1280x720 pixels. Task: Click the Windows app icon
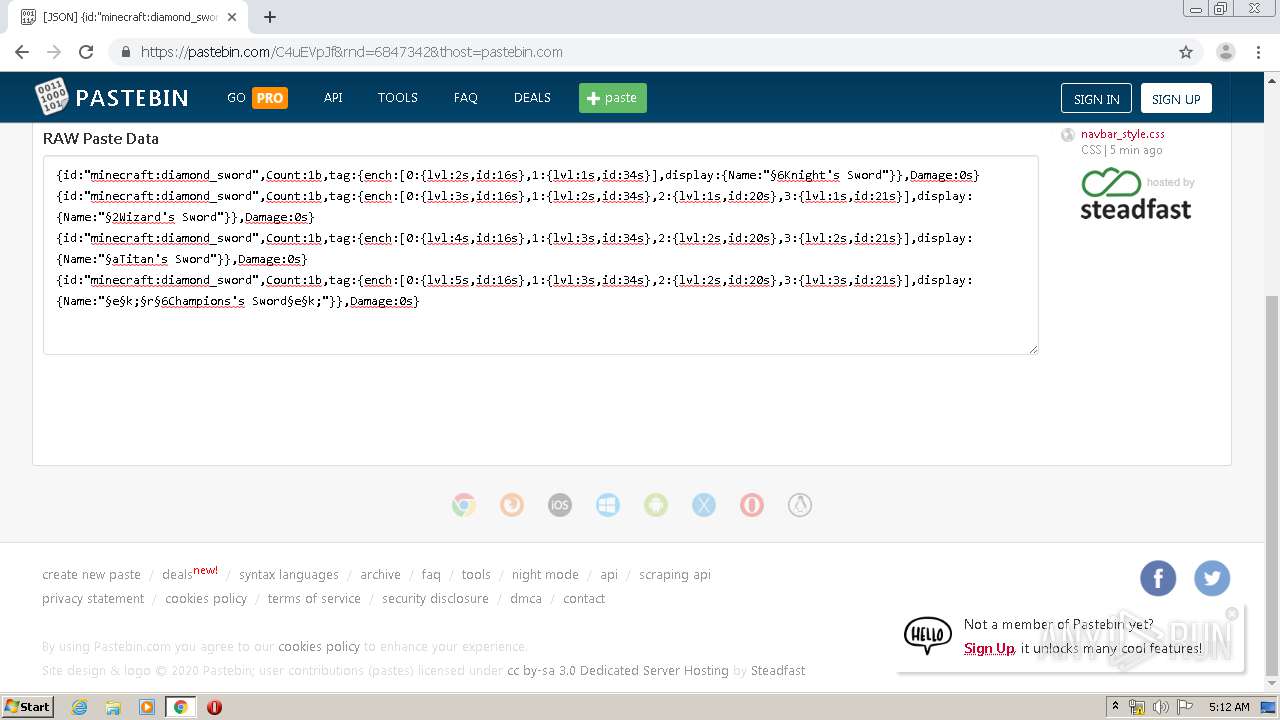click(608, 505)
